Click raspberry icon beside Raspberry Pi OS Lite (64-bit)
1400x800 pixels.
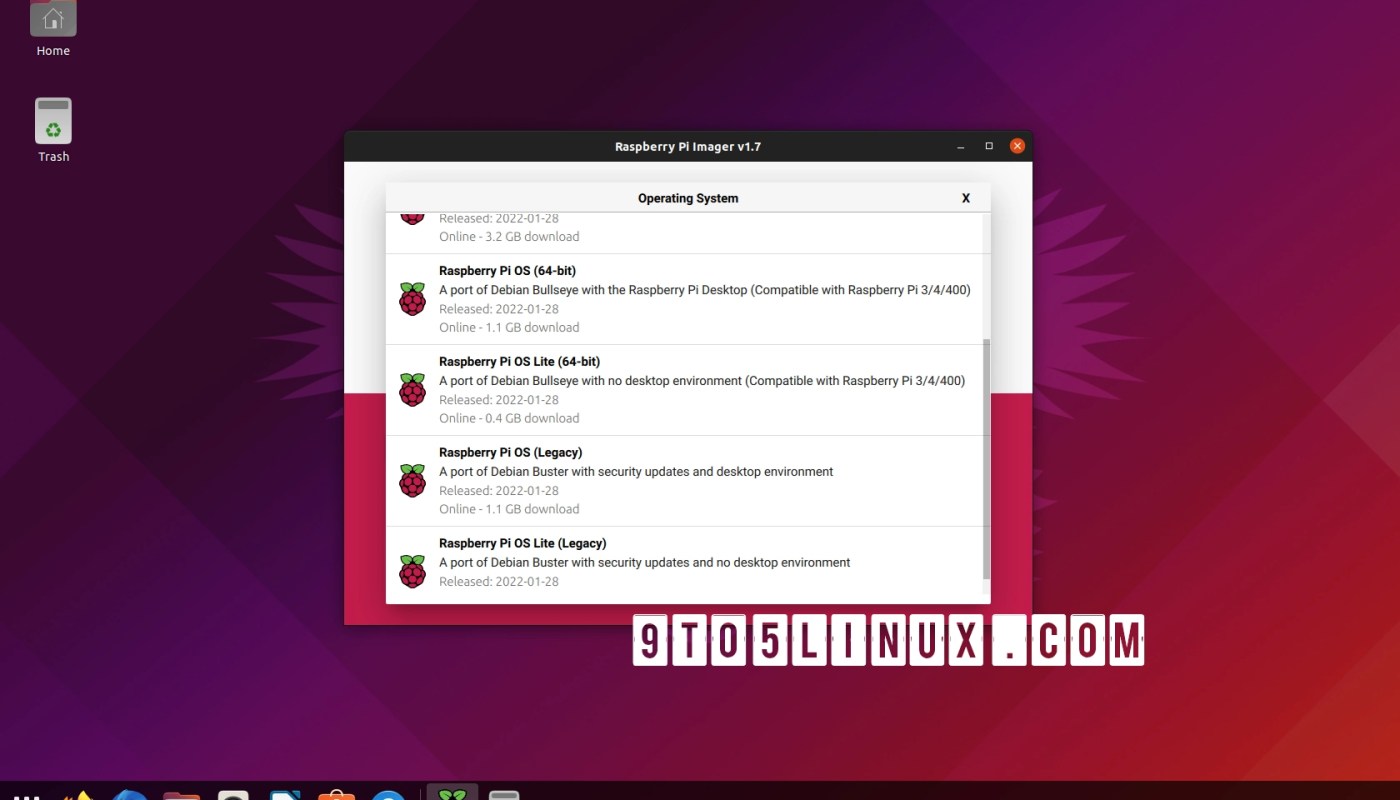[412, 390]
